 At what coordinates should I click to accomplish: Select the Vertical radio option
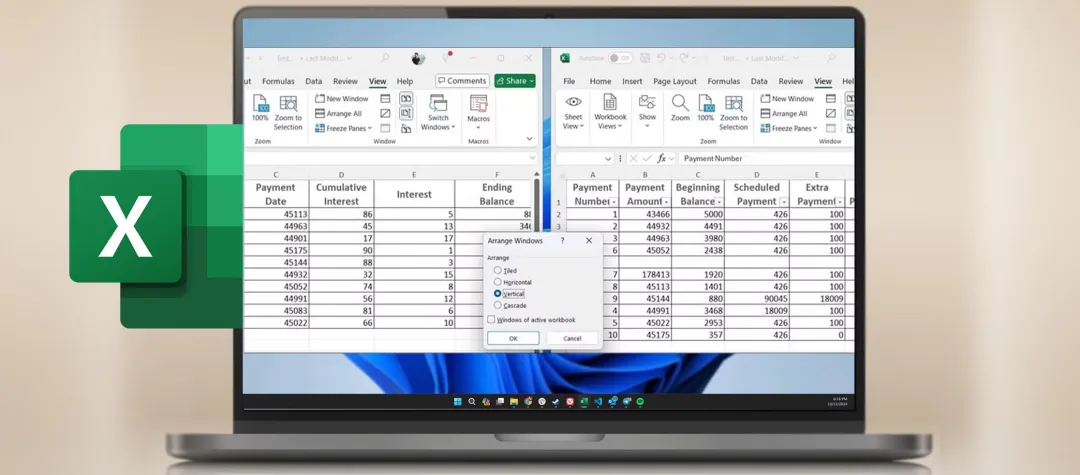click(x=497, y=293)
